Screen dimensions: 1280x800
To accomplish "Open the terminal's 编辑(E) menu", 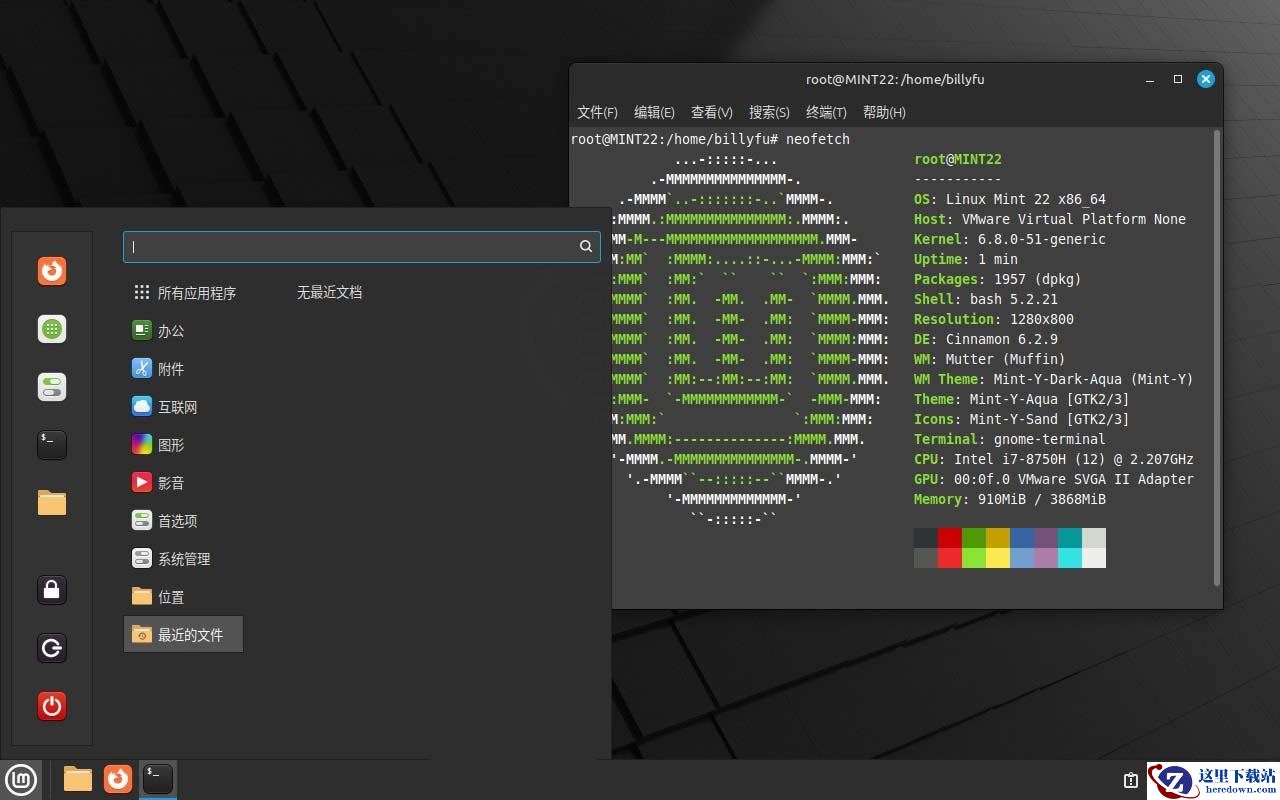I will tap(654, 112).
